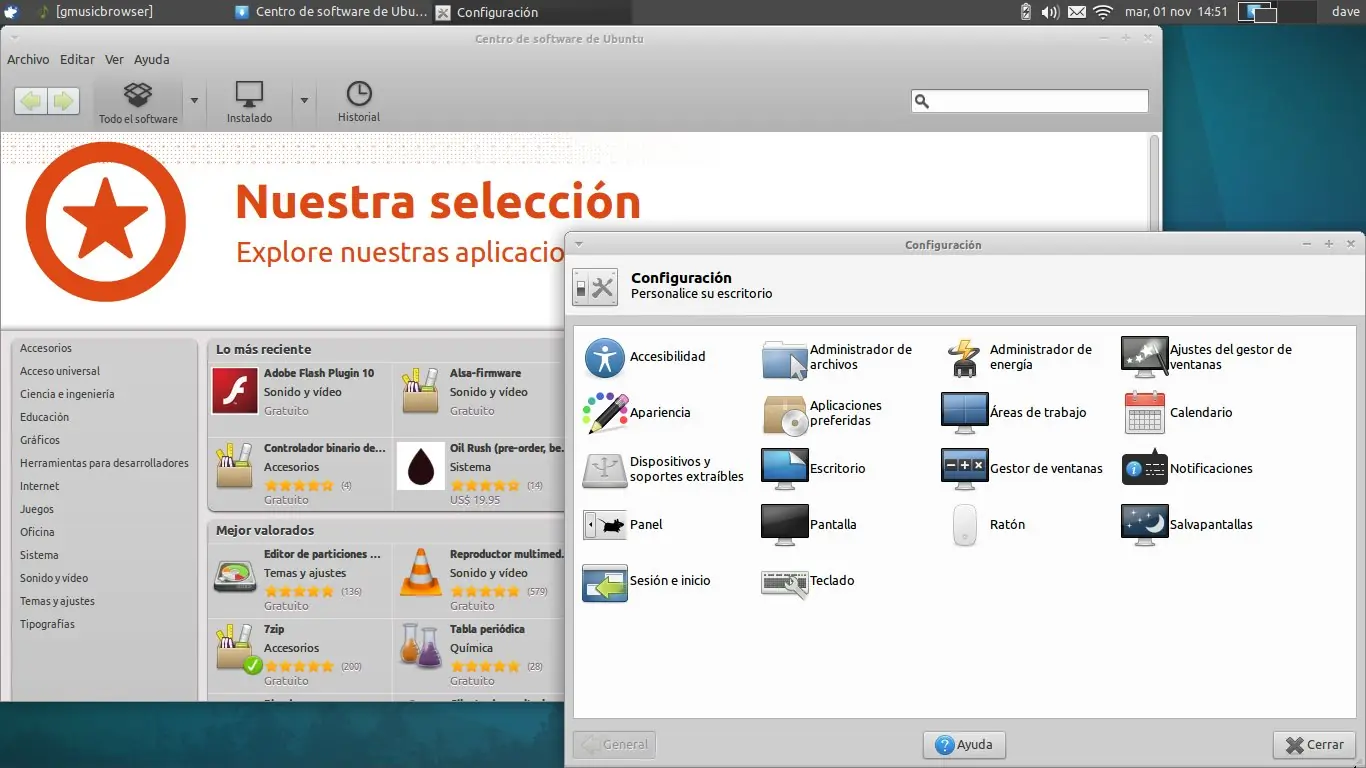Image resolution: width=1366 pixels, height=768 pixels.
Task: Go forward with the right arrow button
Action: click(63, 101)
